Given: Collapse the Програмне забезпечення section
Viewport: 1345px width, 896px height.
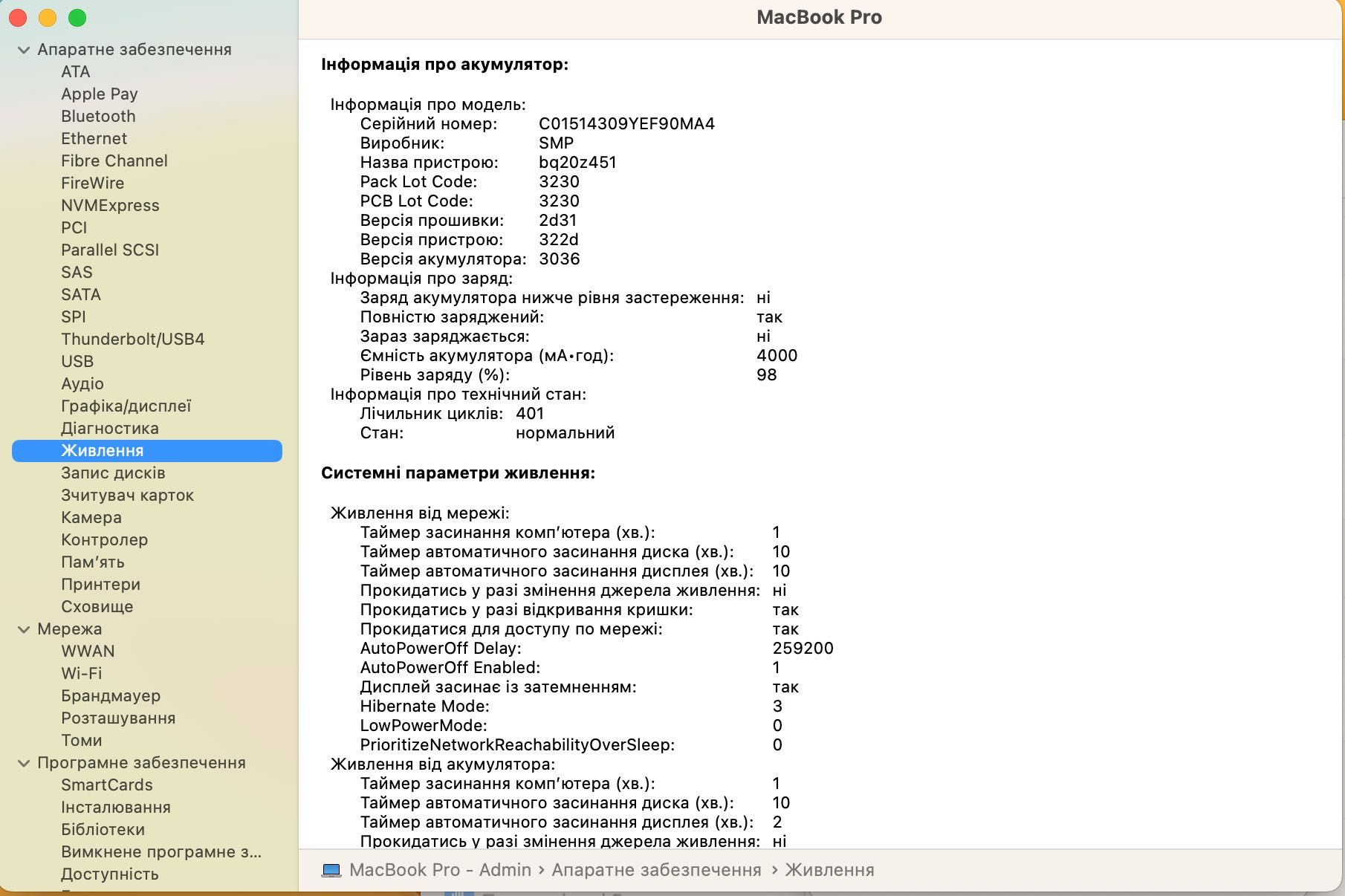Looking at the screenshot, I should point(24,763).
